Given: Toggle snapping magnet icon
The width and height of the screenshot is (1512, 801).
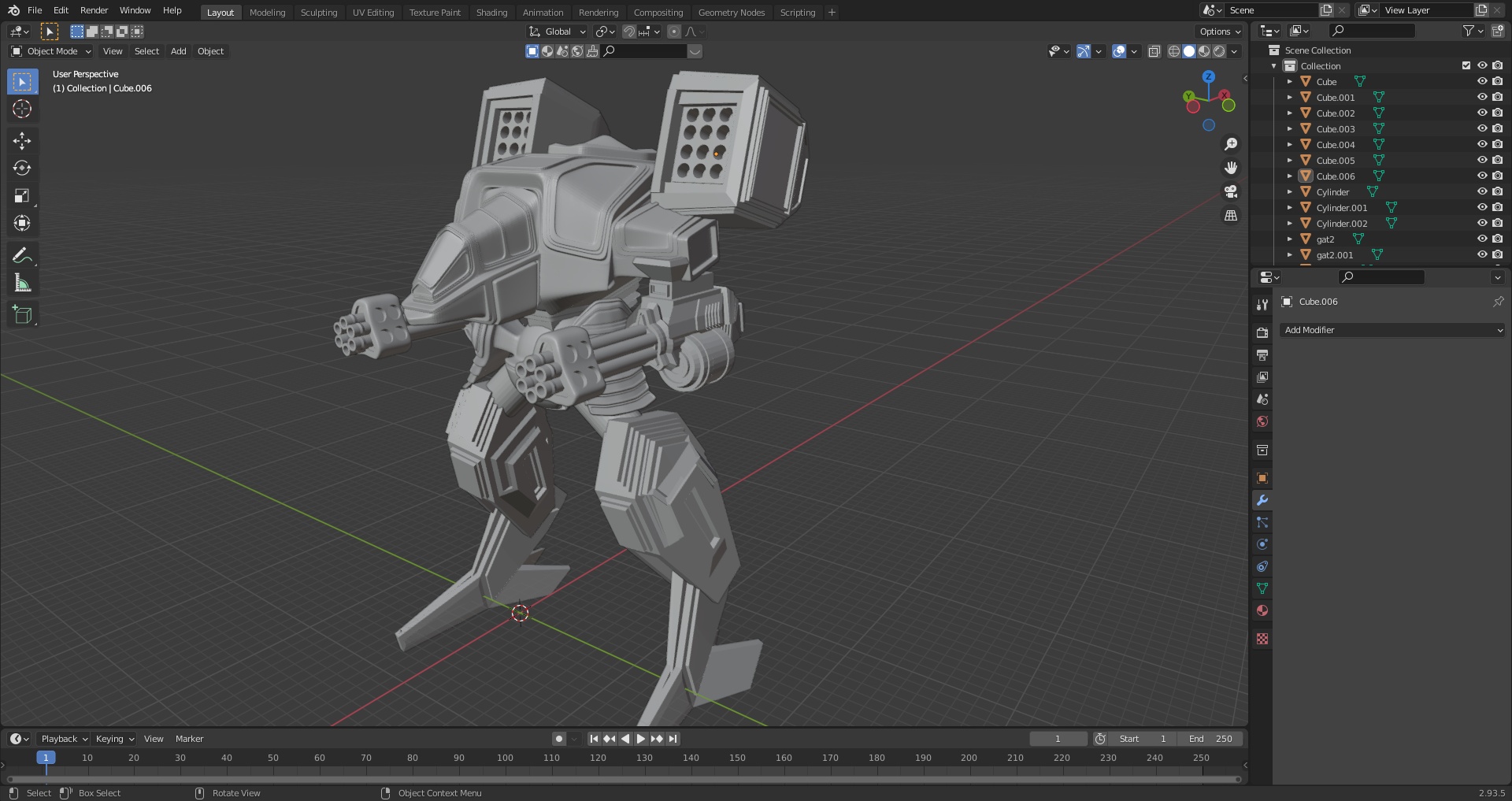Looking at the screenshot, I should pyautogui.click(x=629, y=32).
